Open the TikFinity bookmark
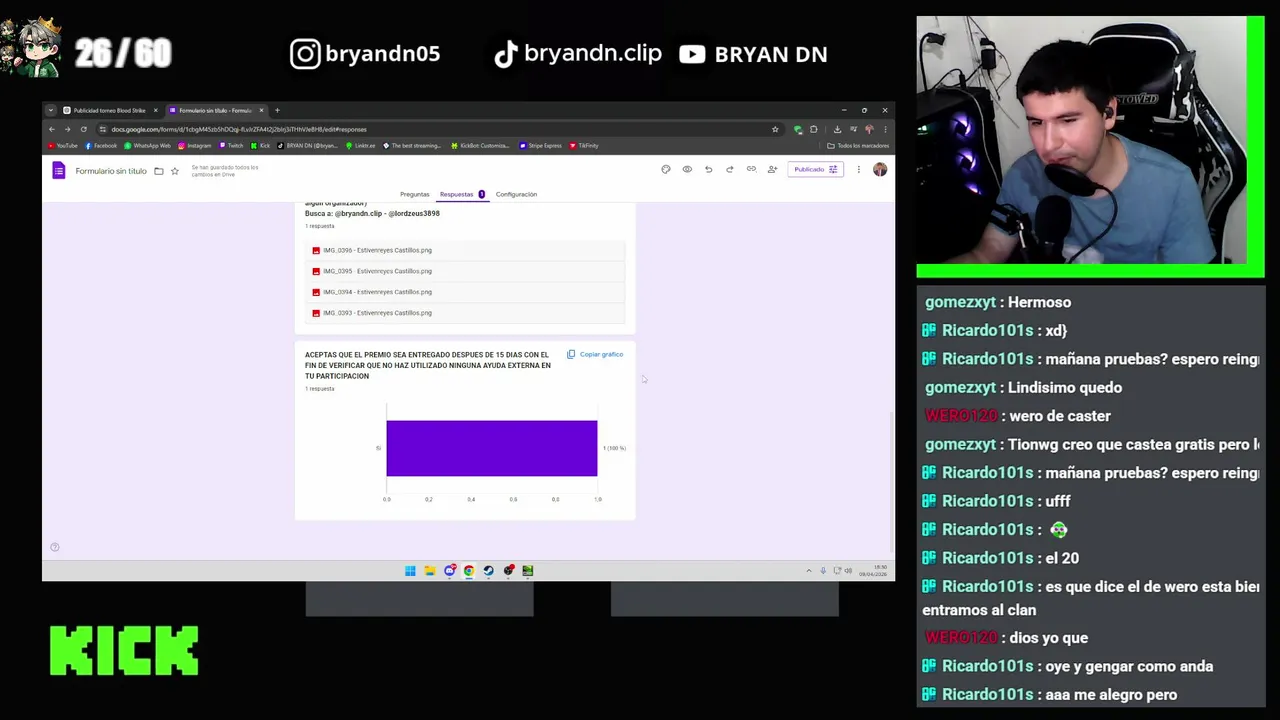The width and height of the screenshot is (1280, 720). 584,146
